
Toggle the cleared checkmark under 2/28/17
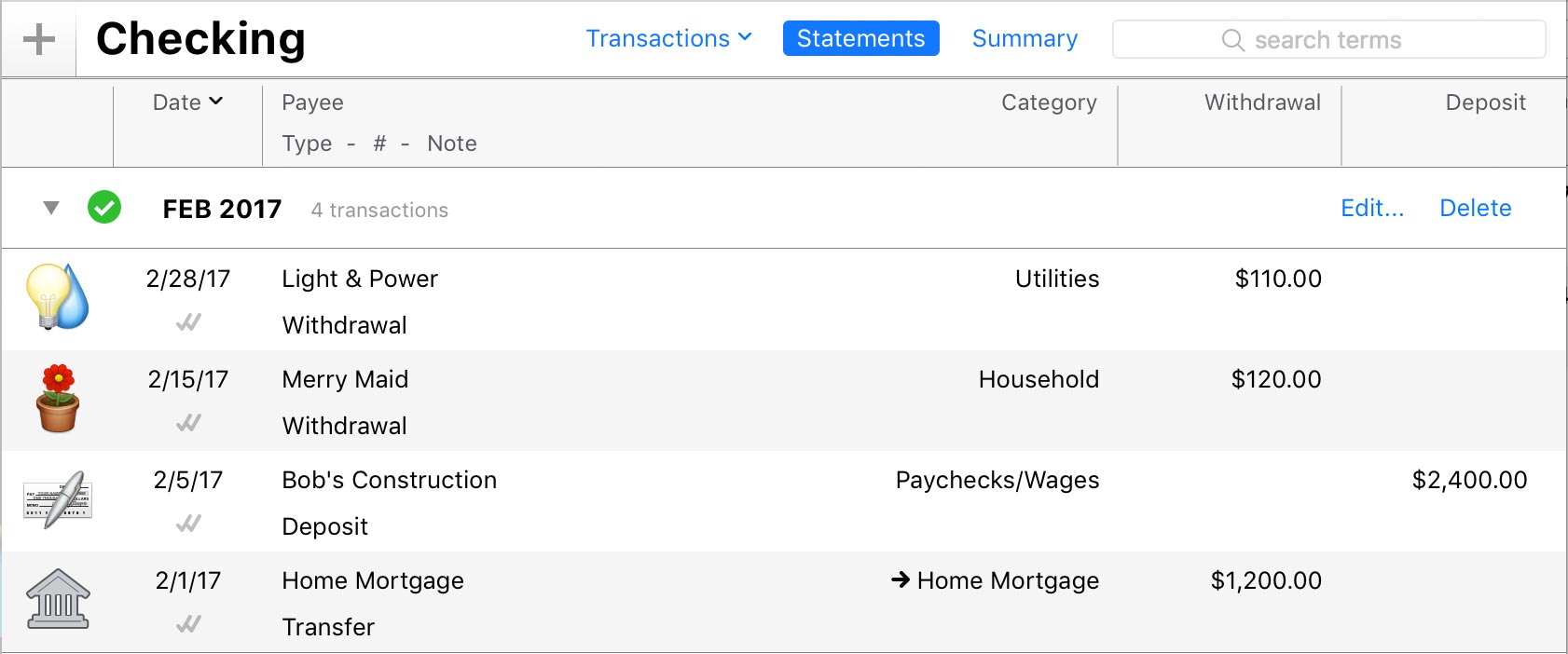(x=188, y=322)
